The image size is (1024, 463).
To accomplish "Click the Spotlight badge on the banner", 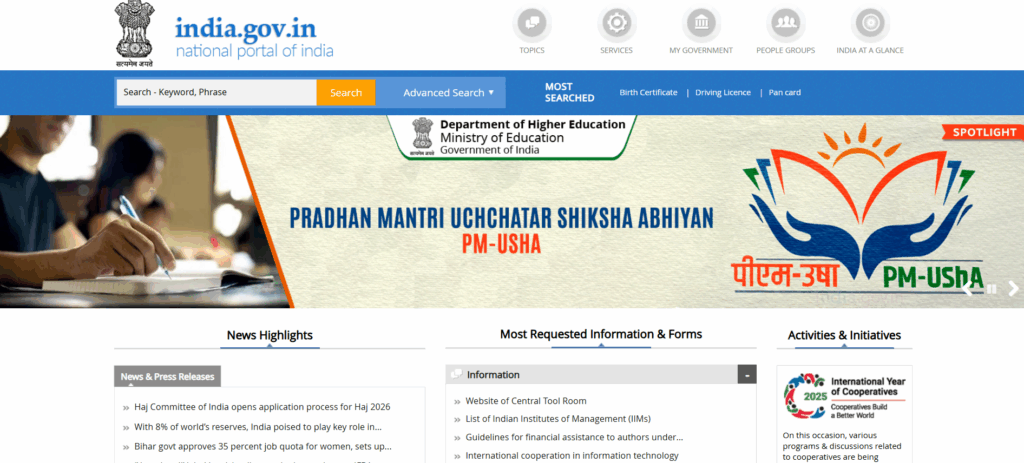I will 984,132.
